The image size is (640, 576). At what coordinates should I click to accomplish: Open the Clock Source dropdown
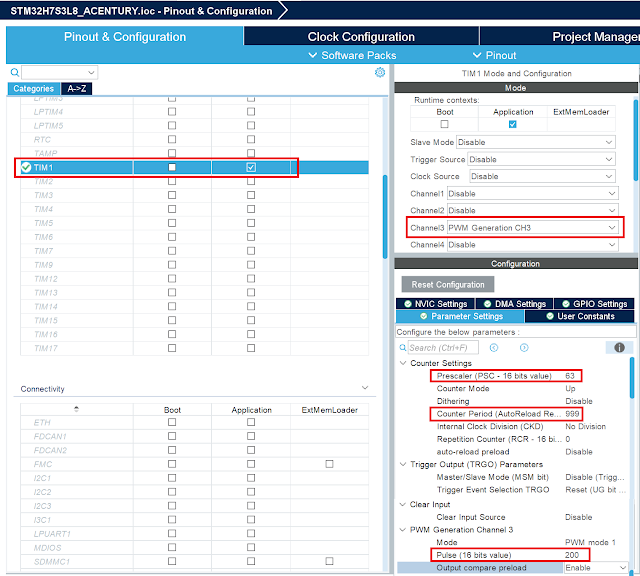pos(542,176)
